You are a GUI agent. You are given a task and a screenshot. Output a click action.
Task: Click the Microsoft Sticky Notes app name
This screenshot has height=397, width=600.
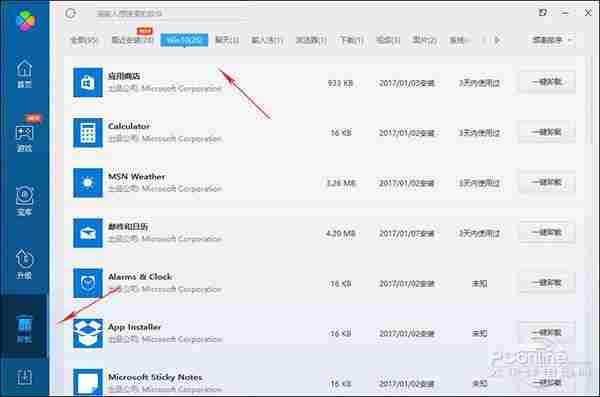[x=155, y=377]
